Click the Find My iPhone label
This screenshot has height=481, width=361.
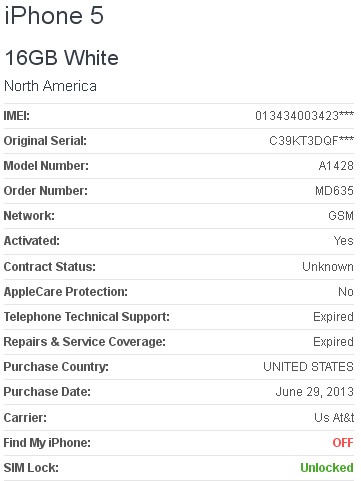(x=47, y=443)
